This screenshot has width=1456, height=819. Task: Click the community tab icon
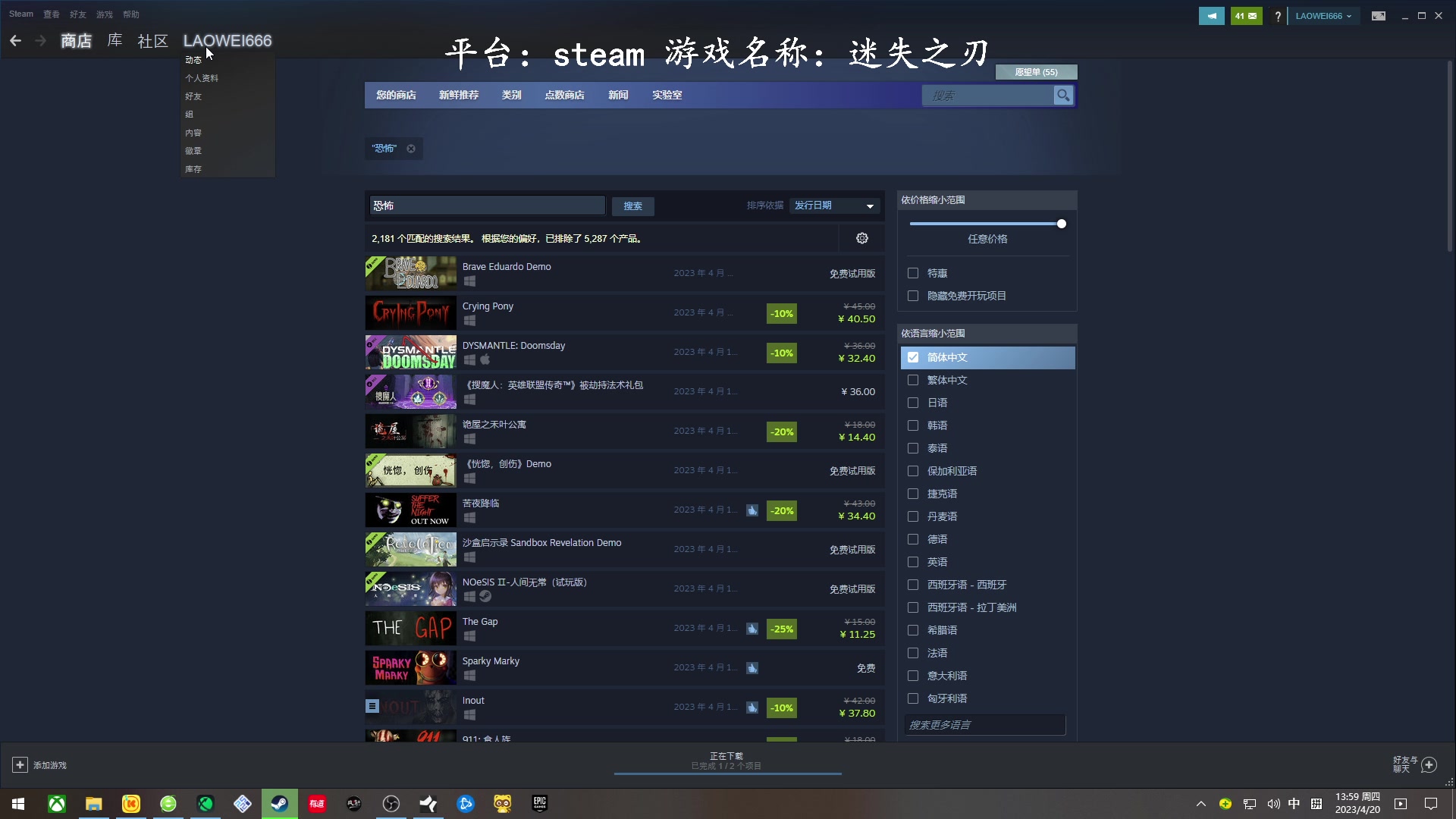[x=152, y=40]
